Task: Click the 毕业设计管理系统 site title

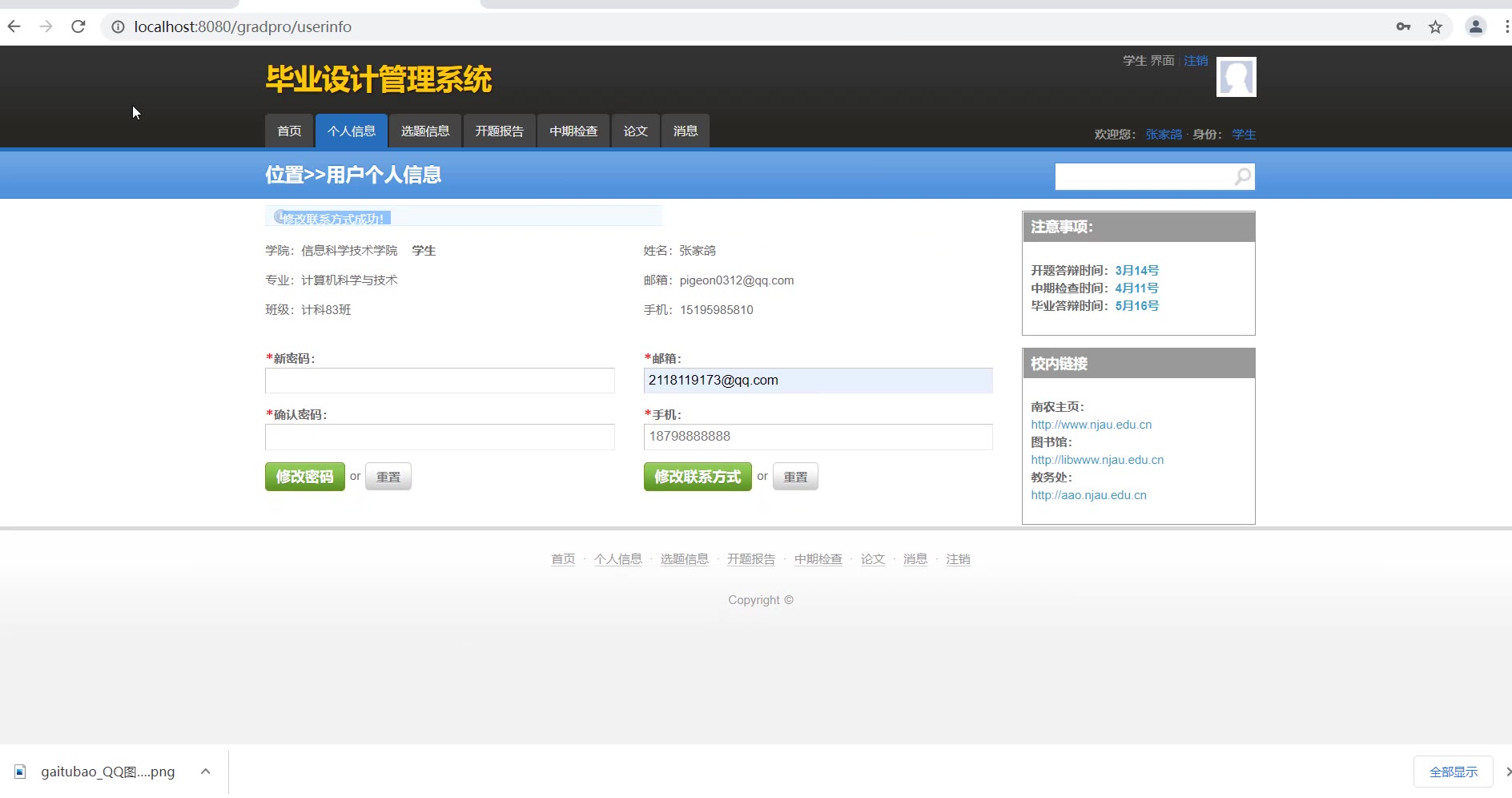Action: coord(379,79)
